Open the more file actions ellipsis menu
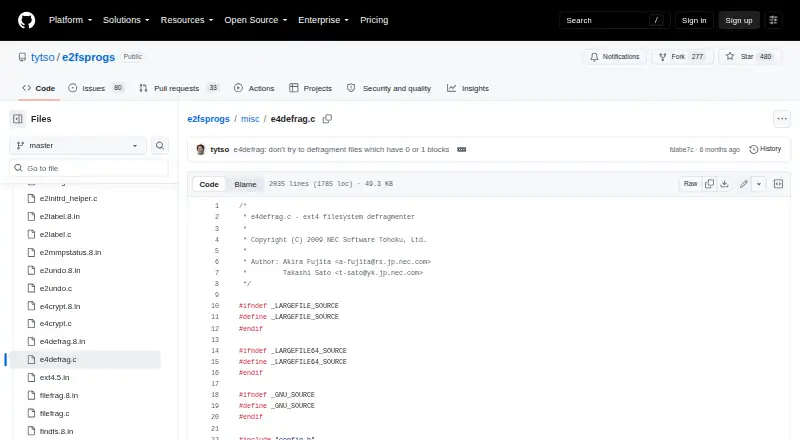 tap(782, 119)
